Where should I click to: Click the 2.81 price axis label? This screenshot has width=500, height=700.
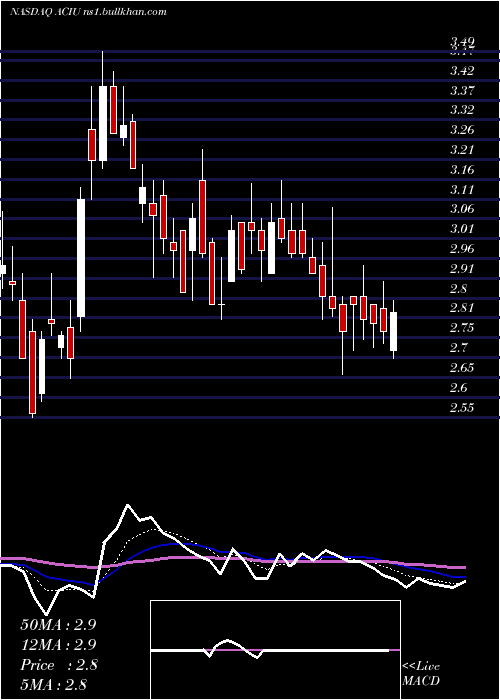[x=462, y=308]
